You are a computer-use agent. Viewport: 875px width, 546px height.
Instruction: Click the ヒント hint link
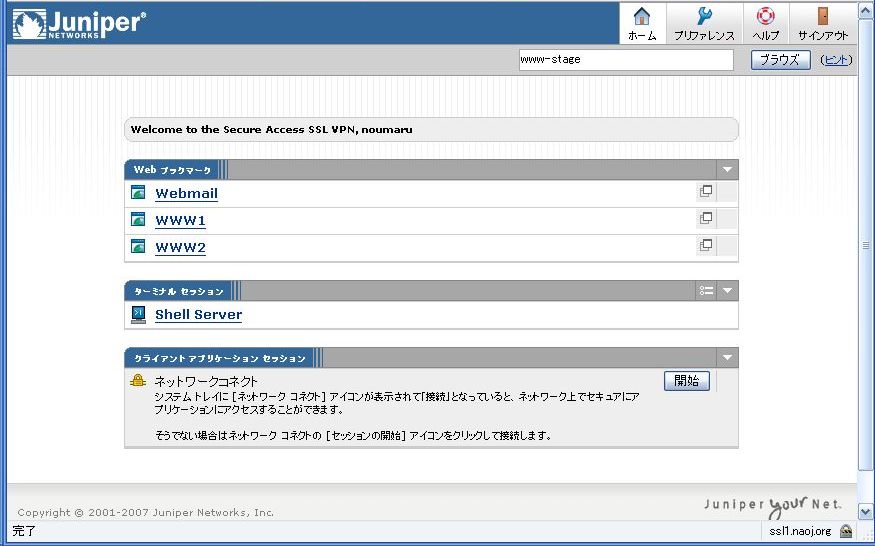click(x=836, y=60)
